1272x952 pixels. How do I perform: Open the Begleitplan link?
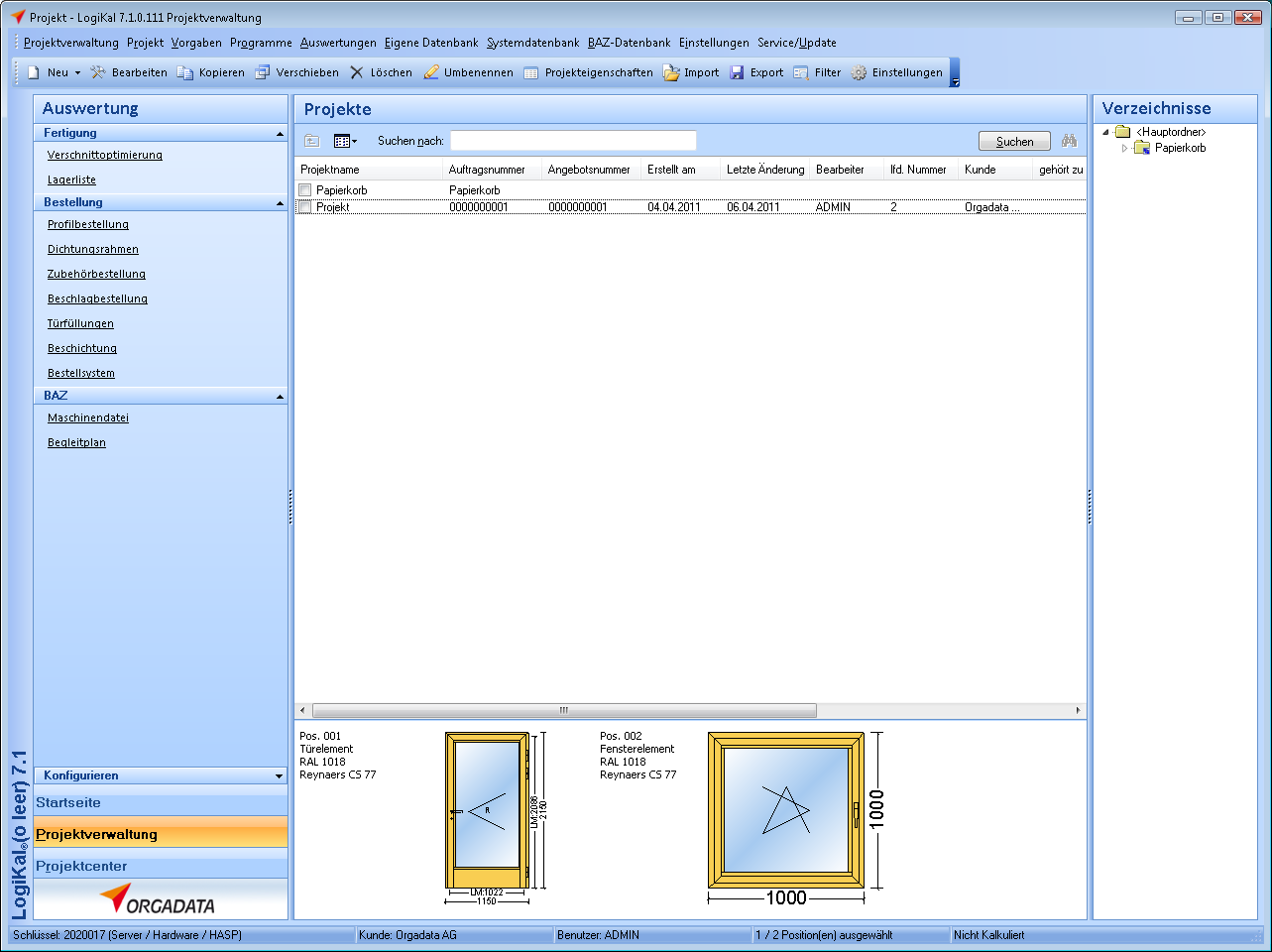[76, 442]
